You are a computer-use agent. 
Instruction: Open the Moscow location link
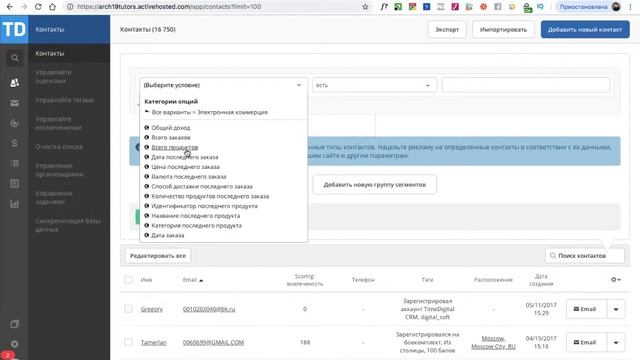pyautogui.click(x=493, y=342)
